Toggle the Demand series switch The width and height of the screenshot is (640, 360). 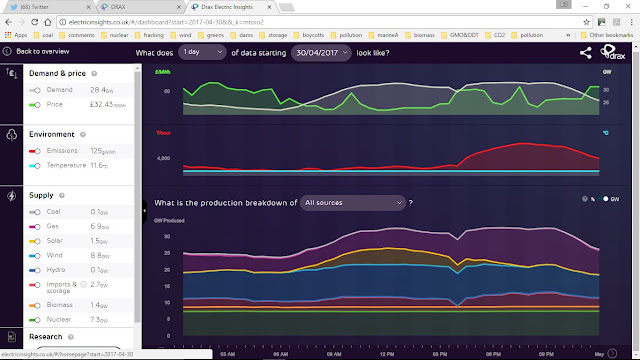[35, 90]
